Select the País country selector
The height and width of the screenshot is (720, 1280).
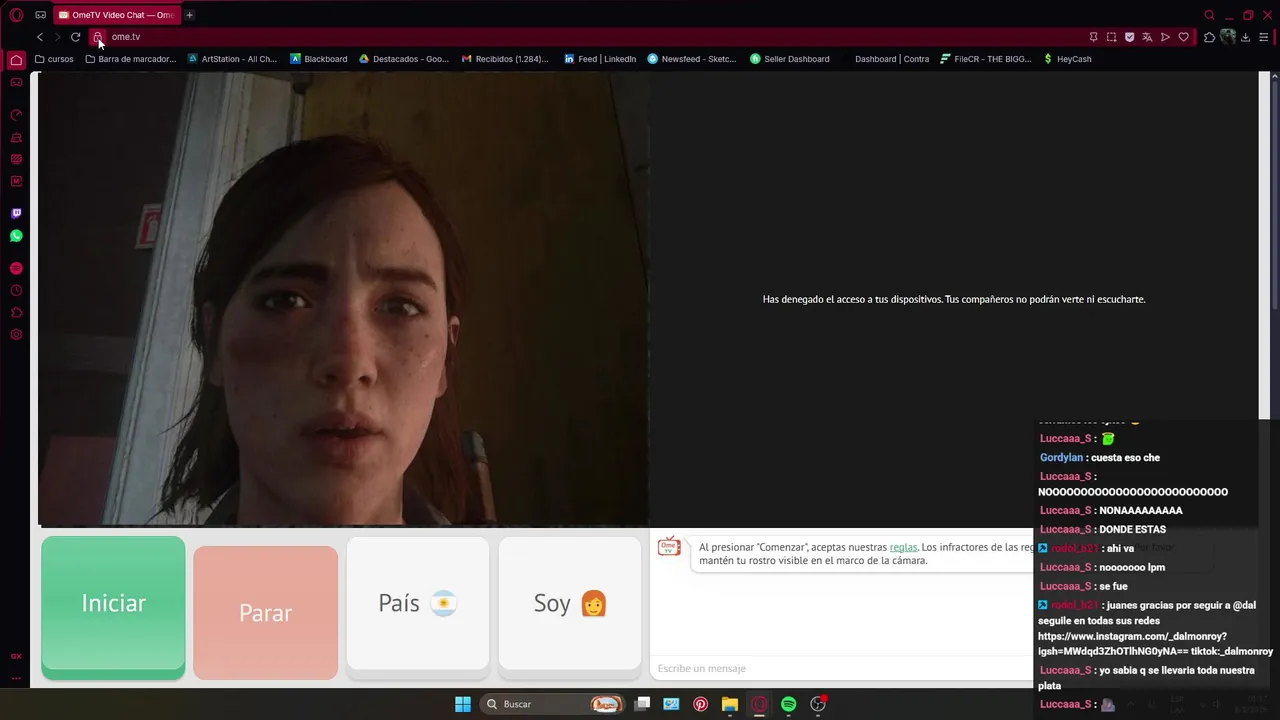tap(418, 603)
